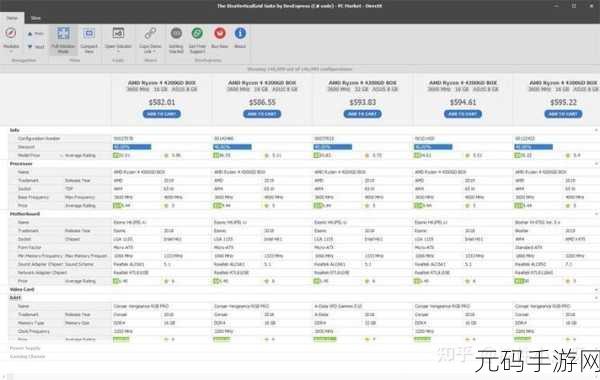Switch to the Skins ribbon tab
Viewport: 600px width, 380px height.
tap(36, 18)
